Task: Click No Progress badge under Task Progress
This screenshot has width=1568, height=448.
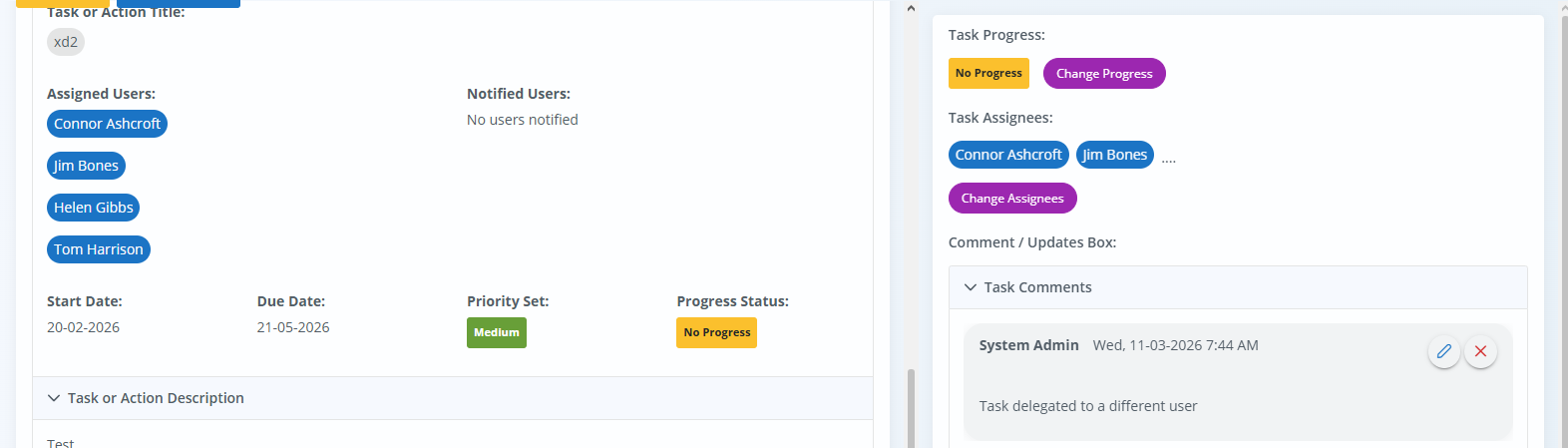Action: tap(988, 74)
